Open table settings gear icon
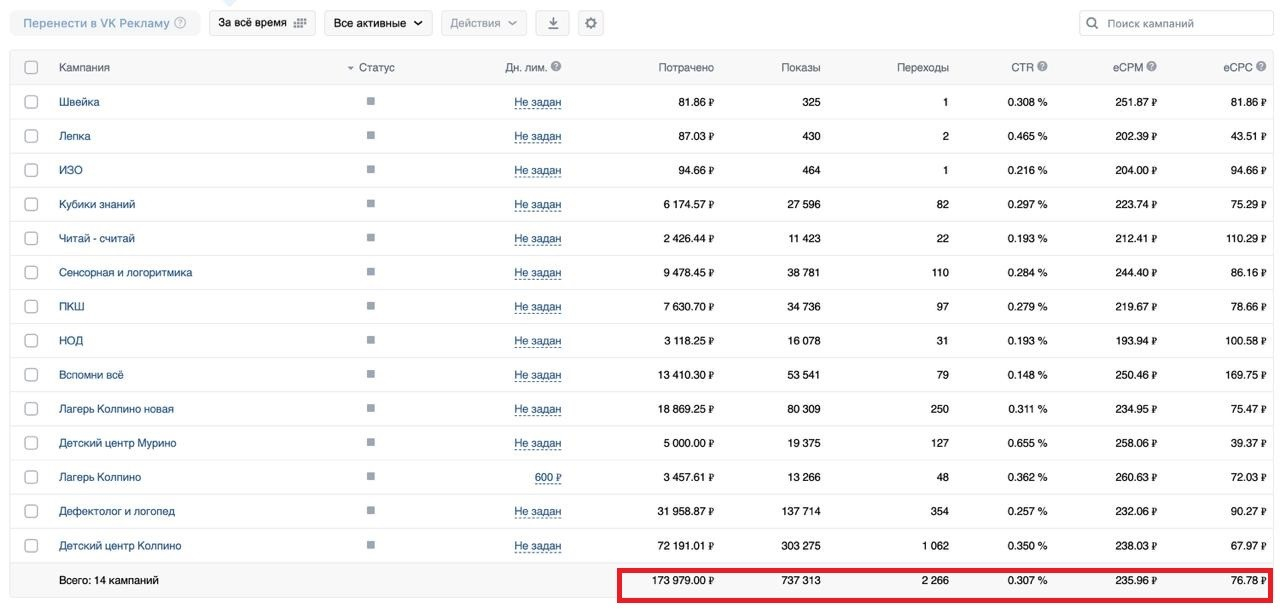Screen dimensions: 1280x610 click(x=590, y=23)
